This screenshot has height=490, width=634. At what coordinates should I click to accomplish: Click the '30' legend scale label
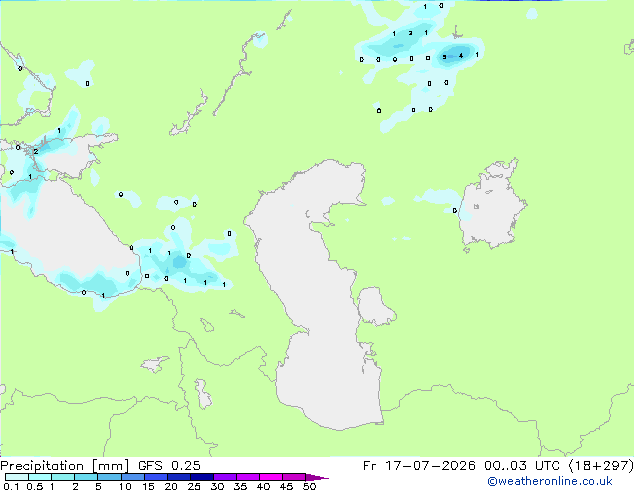(x=217, y=486)
